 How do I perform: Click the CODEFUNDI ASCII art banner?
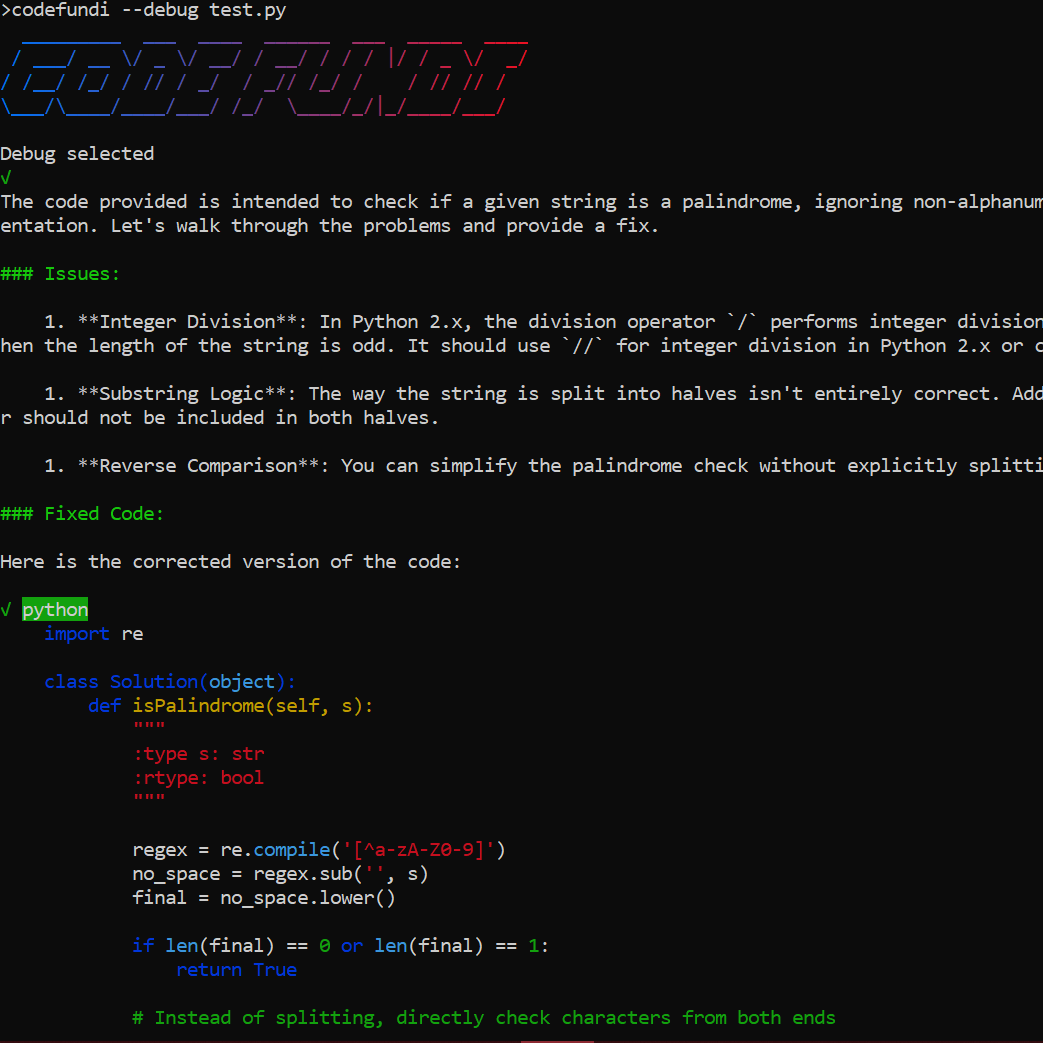(264, 78)
